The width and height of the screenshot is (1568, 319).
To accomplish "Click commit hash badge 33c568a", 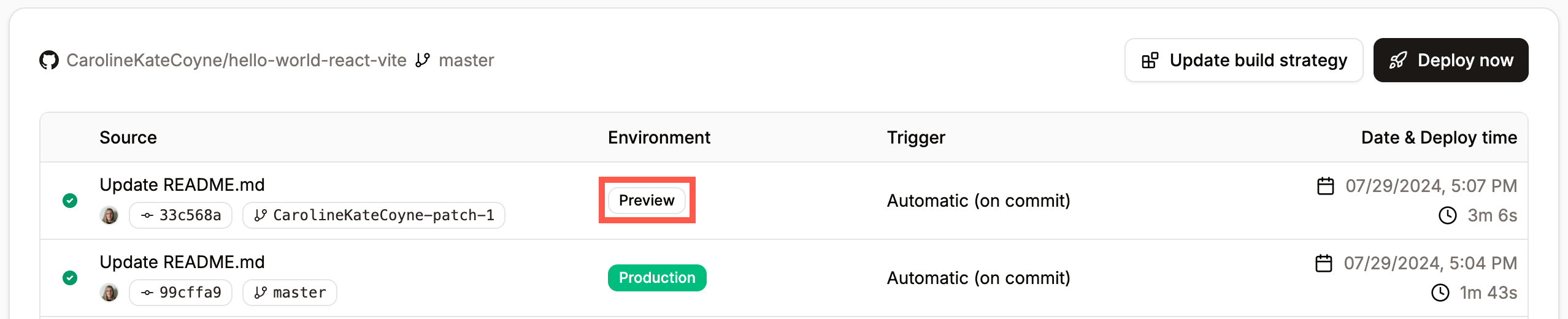I will point(181,215).
